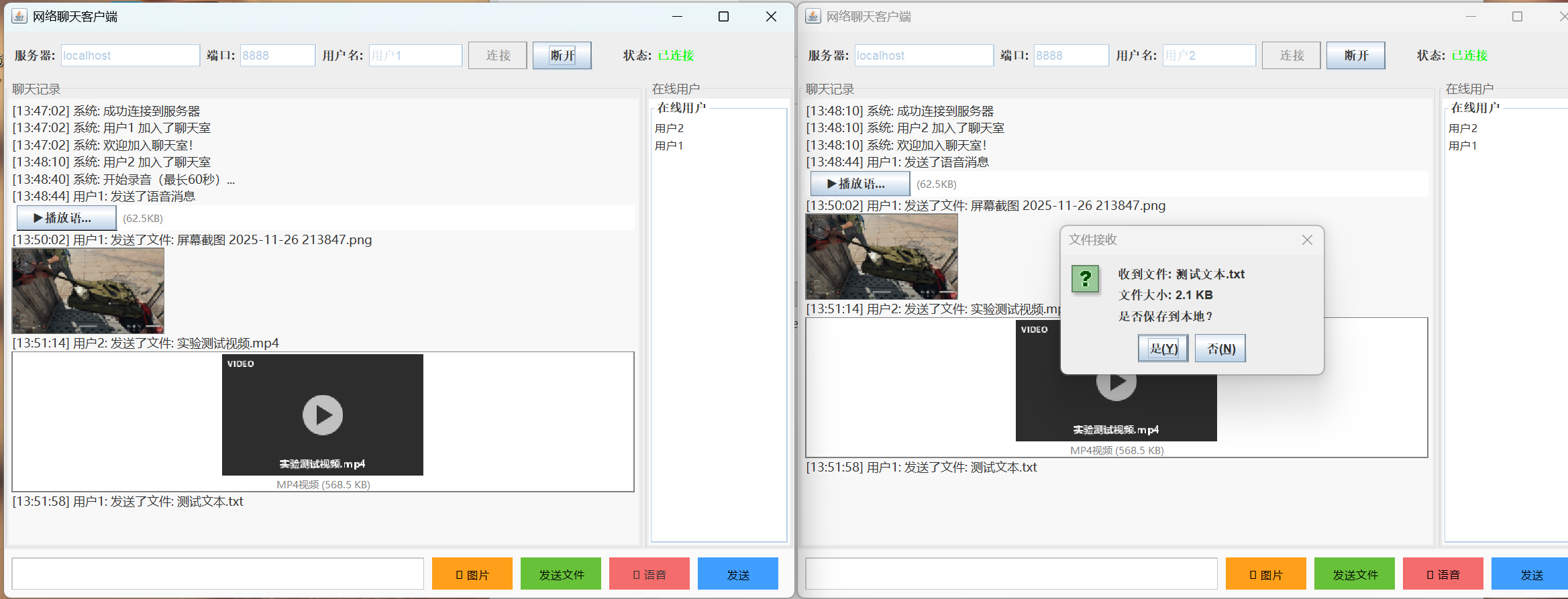Play voice message in left window

point(66,218)
